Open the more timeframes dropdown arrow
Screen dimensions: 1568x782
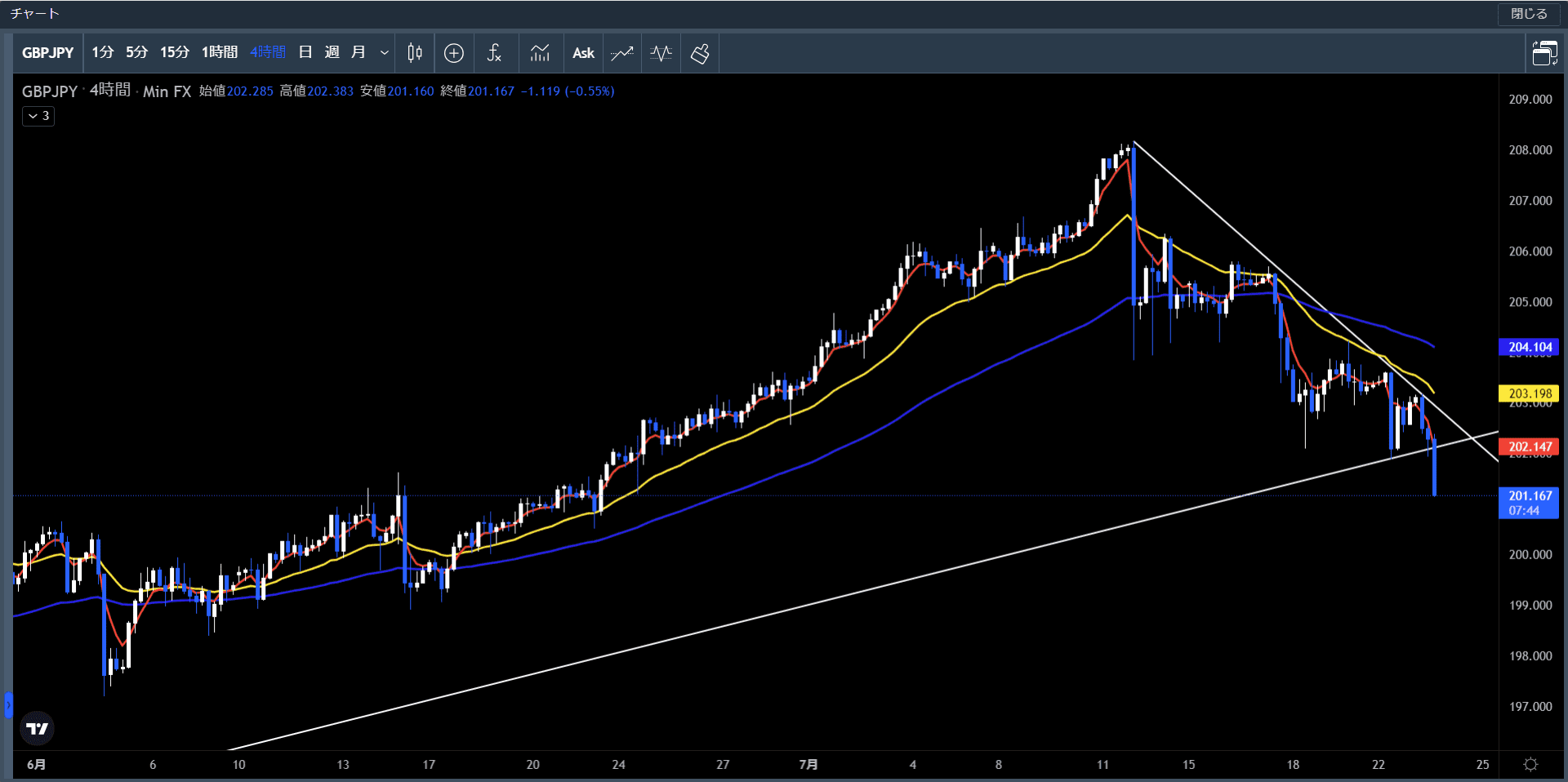(384, 53)
